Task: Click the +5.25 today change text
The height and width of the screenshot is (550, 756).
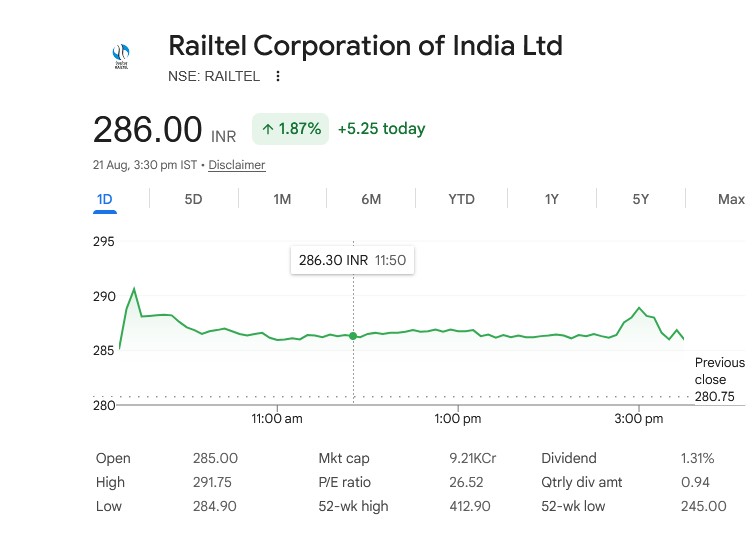Action: tap(381, 129)
